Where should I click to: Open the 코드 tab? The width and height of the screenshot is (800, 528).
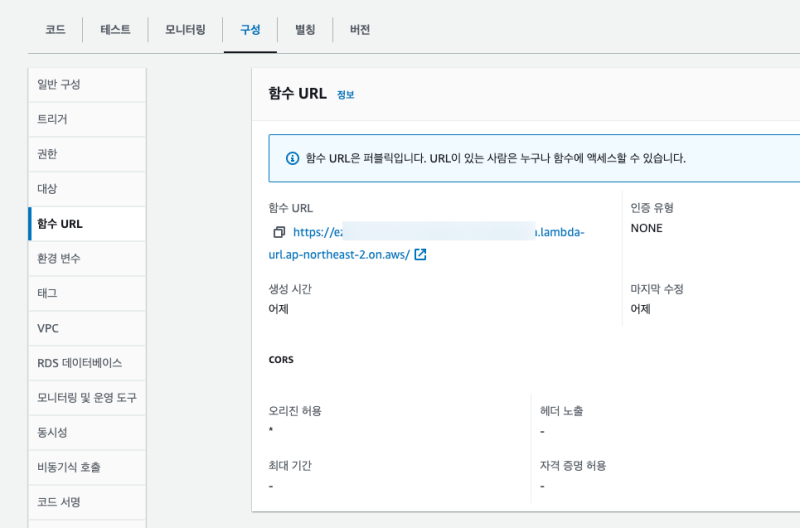[x=56, y=30]
